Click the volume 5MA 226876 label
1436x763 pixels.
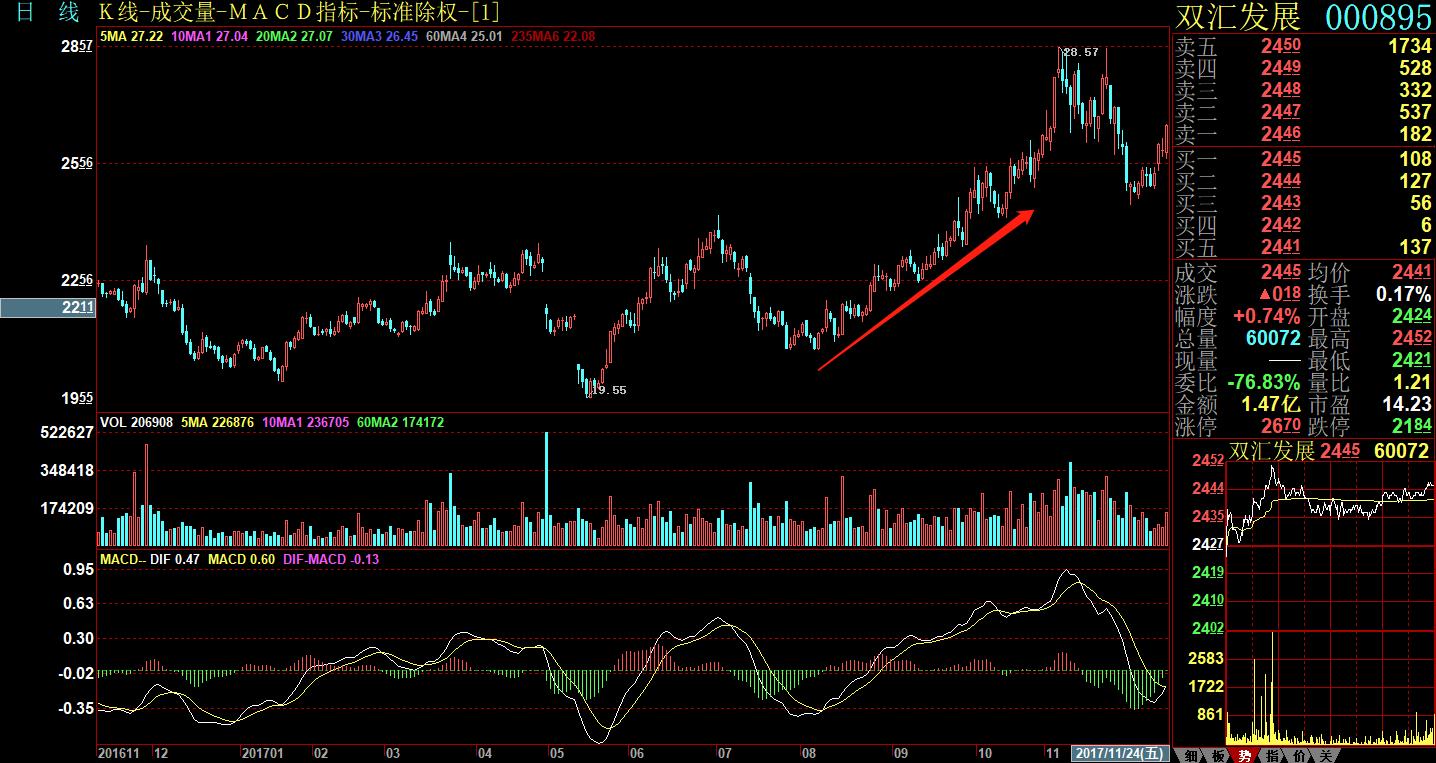tap(217, 422)
